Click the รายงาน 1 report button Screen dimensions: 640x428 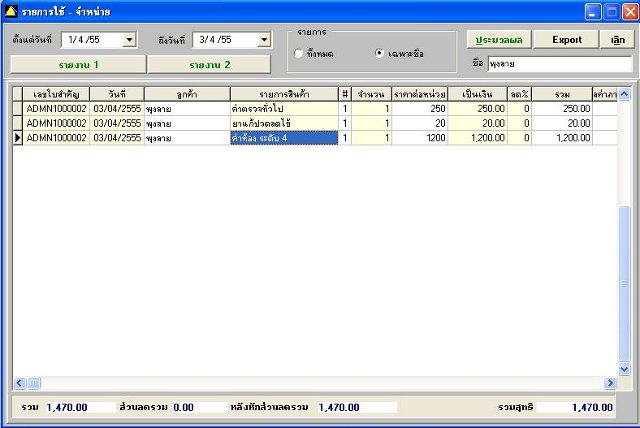78,64
